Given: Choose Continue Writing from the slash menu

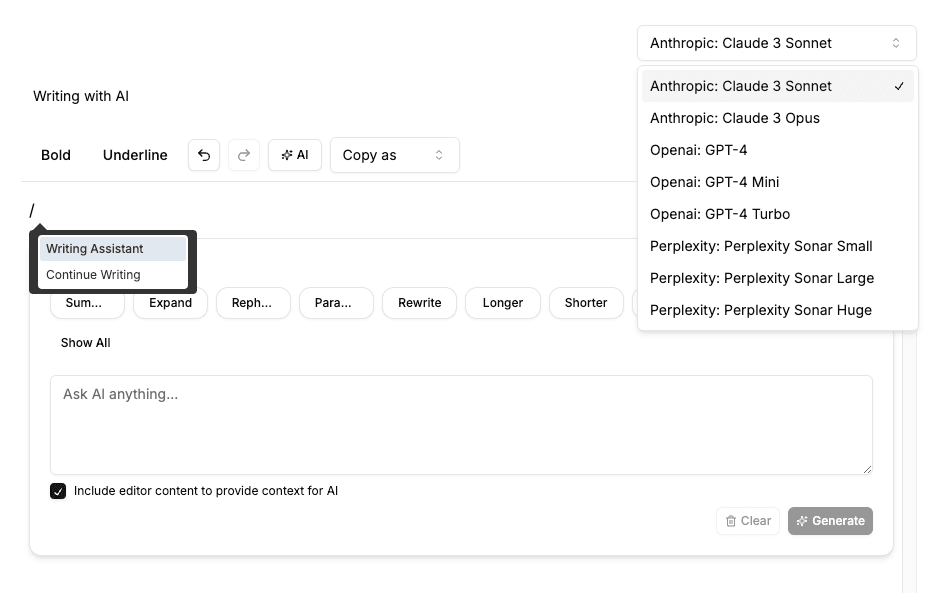Looking at the screenshot, I should coord(91,274).
